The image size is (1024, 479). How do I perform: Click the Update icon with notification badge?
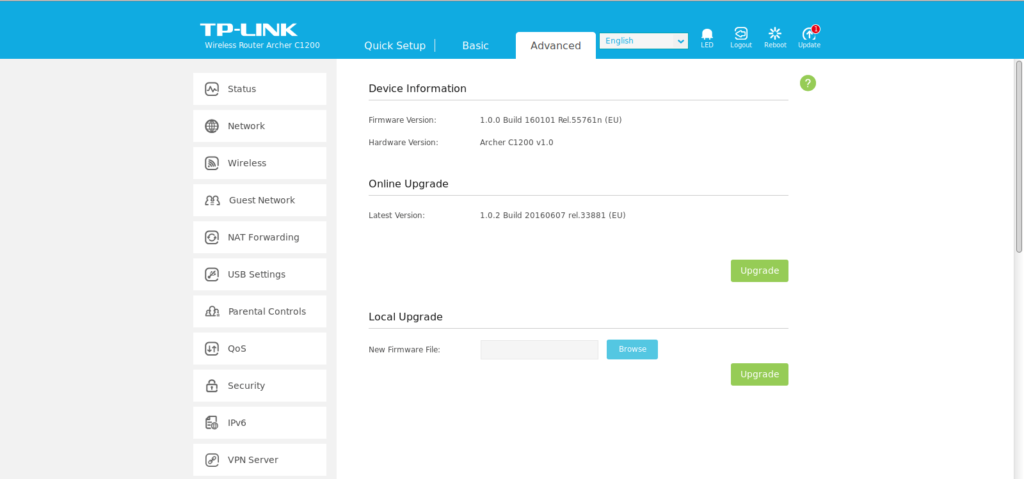click(x=809, y=35)
